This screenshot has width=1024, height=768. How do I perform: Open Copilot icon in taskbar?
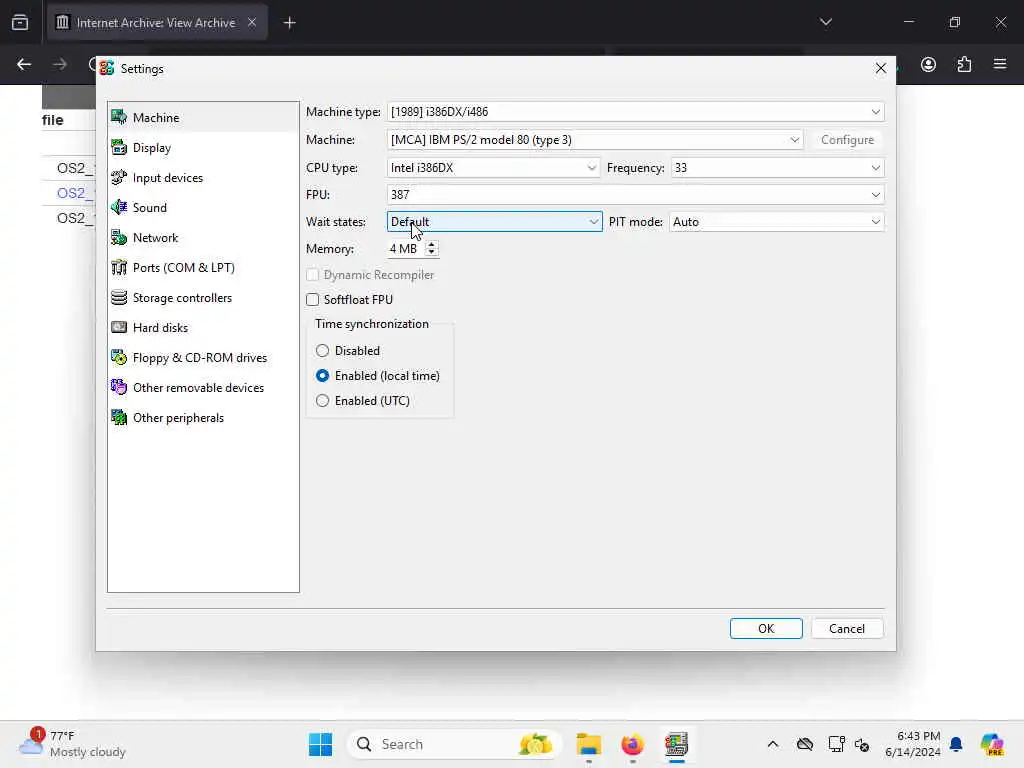992,744
